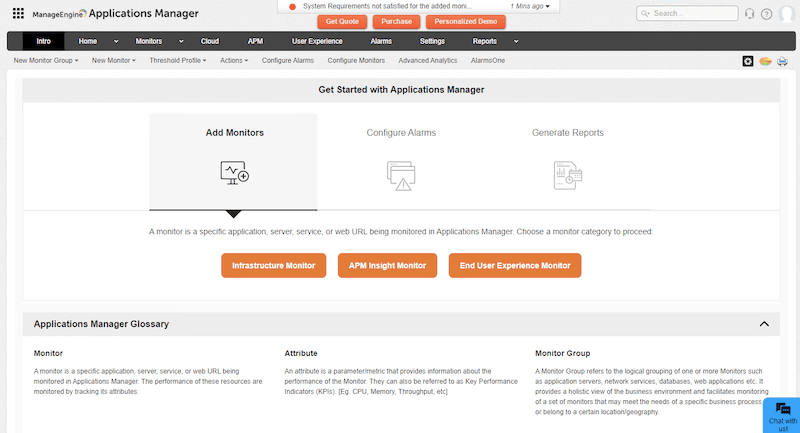
Task: Click the System Requirements alert message
Action: coord(387,6)
